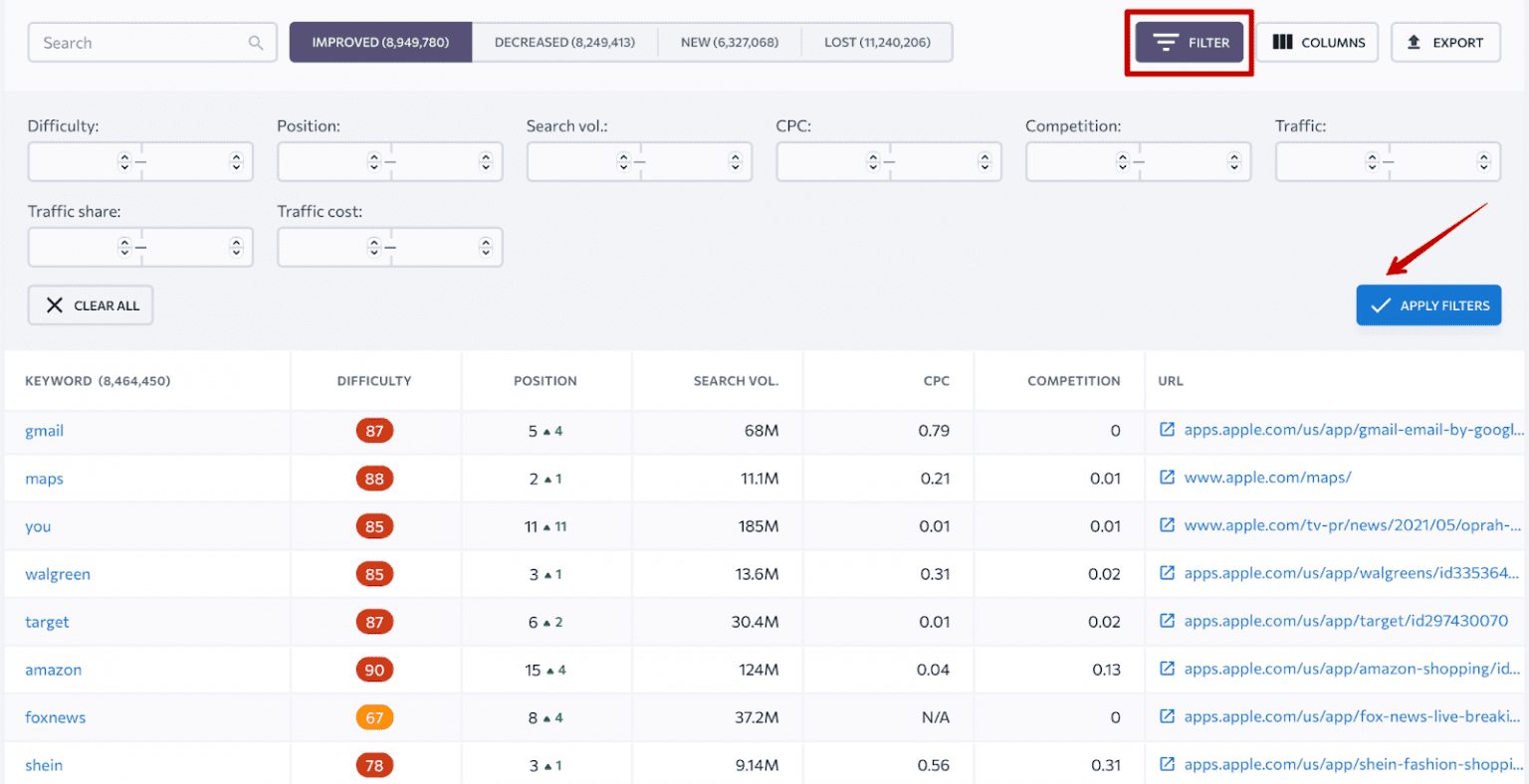Click external link icon beside the foxnews URL

click(x=1167, y=716)
